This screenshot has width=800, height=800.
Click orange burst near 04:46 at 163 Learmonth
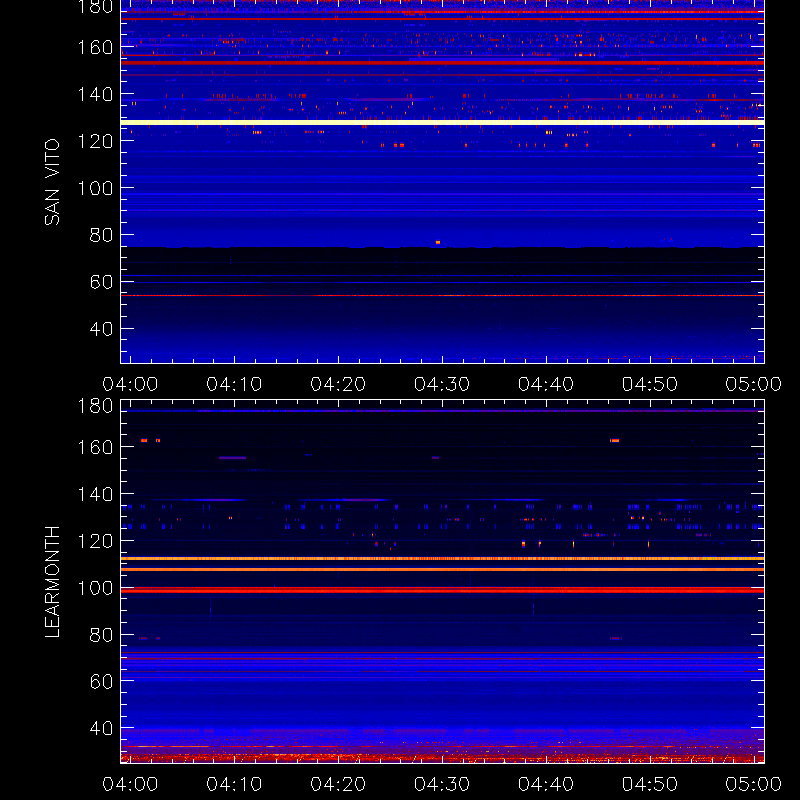click(615, 440)
